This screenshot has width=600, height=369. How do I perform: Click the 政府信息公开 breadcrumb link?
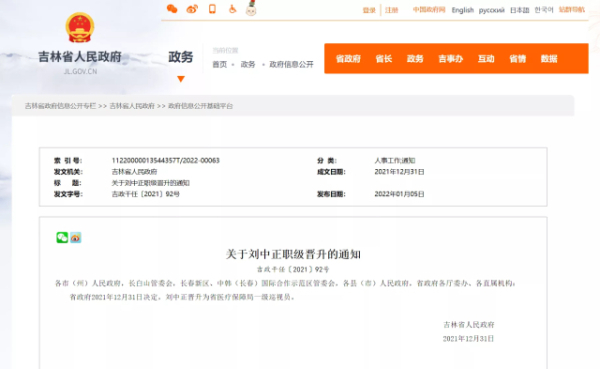coord(292,64)
